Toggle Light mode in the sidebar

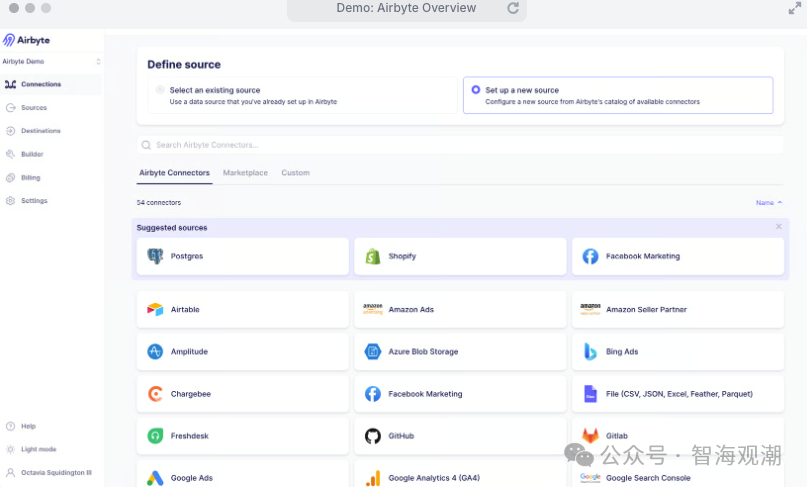click(x=31, y=449)
